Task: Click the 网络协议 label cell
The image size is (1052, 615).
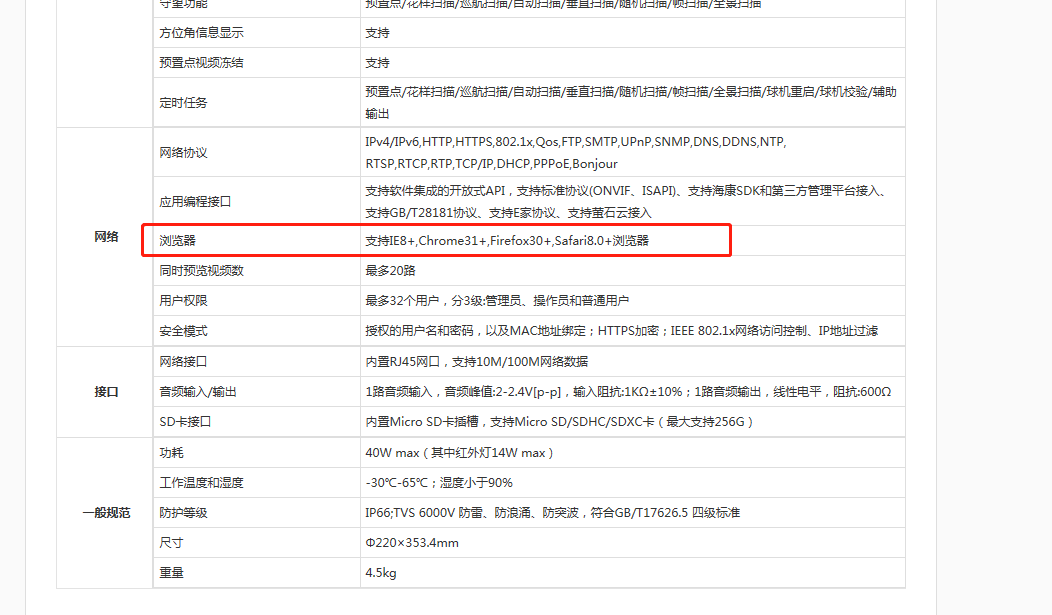Action: pos(183,153)
